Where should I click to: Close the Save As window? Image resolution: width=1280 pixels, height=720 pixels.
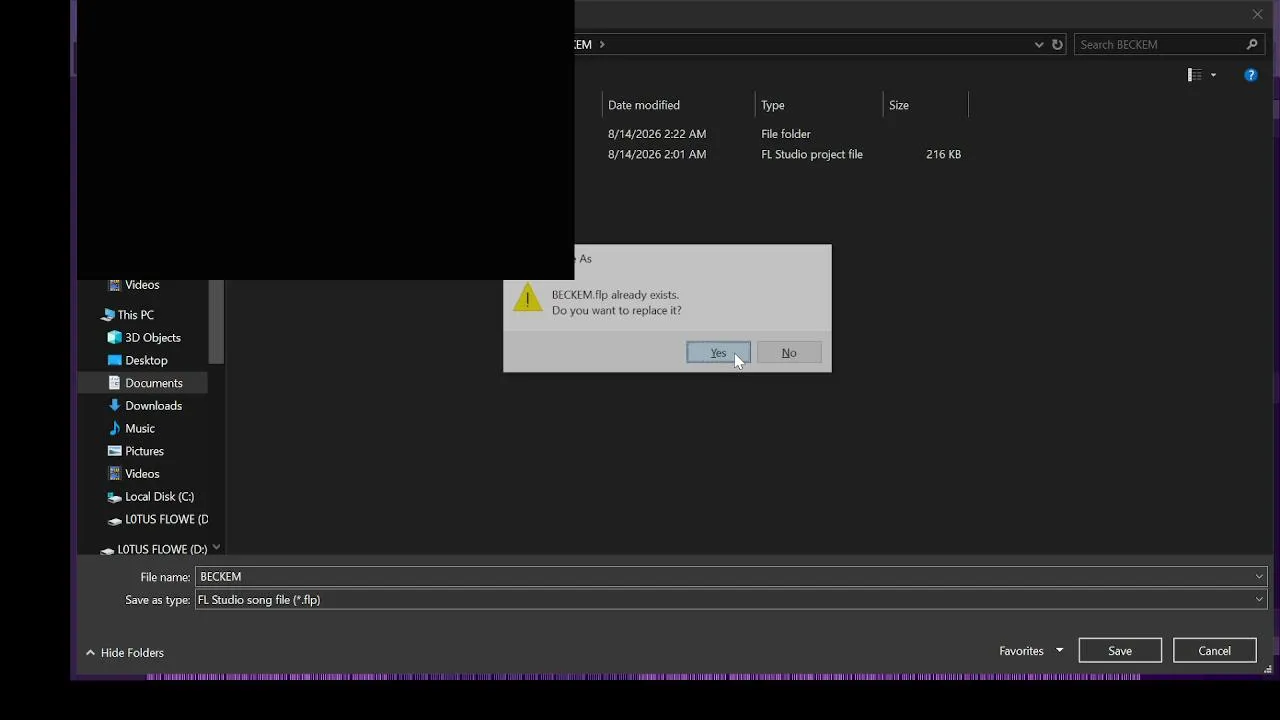(x=1257, y=14)
